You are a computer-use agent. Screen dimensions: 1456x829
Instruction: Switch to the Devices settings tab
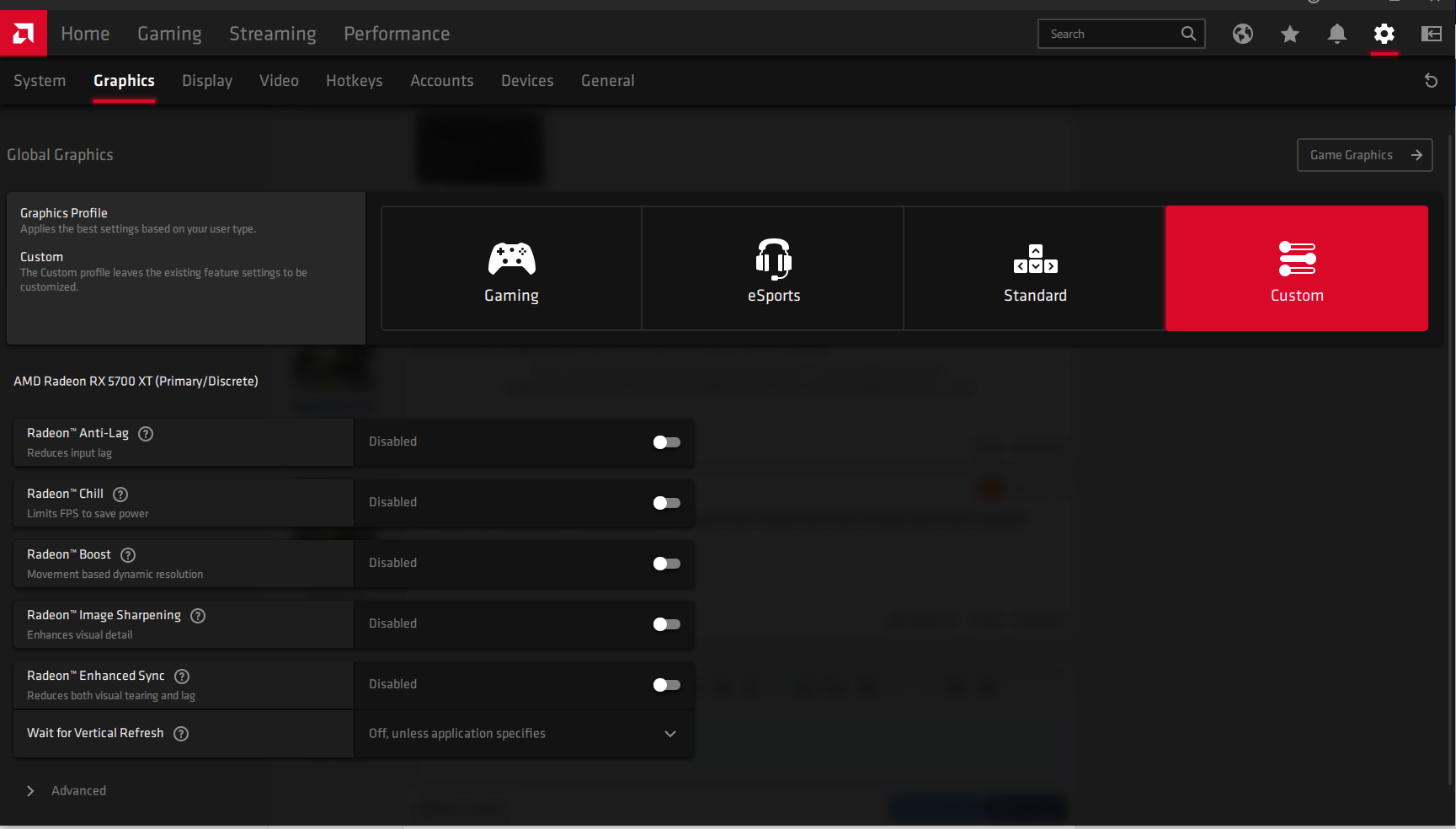pos(527,81)
